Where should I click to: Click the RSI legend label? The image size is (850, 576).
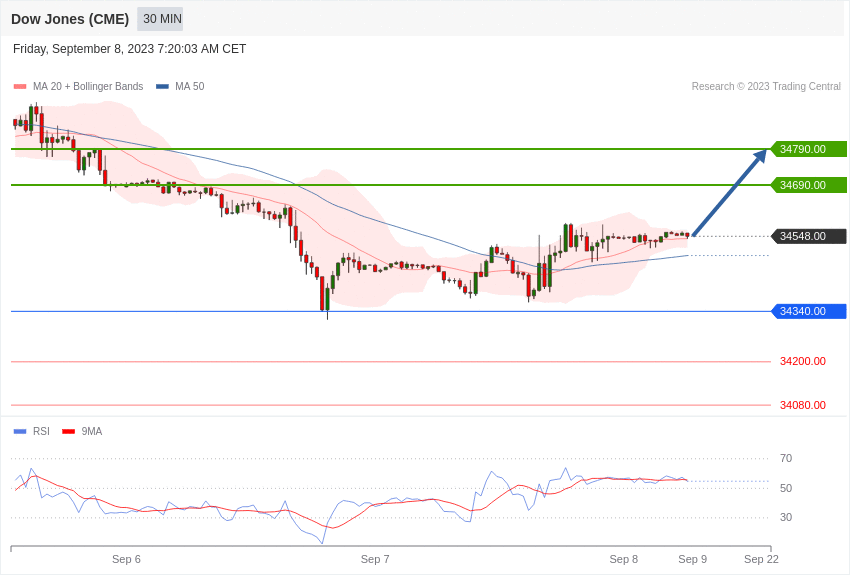(x=41, y=432)
